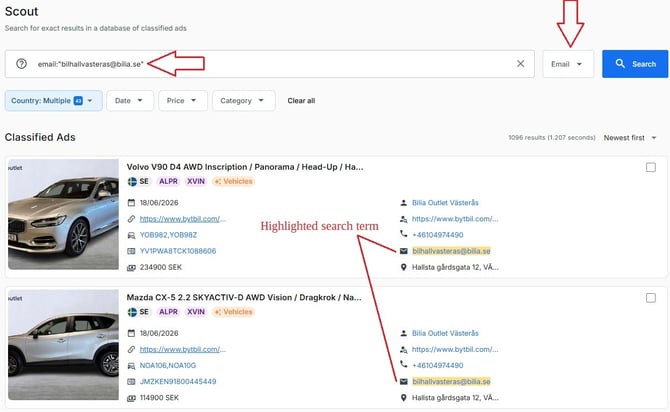Viewport: 670px width, 412px height.
Task: Open the Newest first sort dropdown
Action: 630,138
